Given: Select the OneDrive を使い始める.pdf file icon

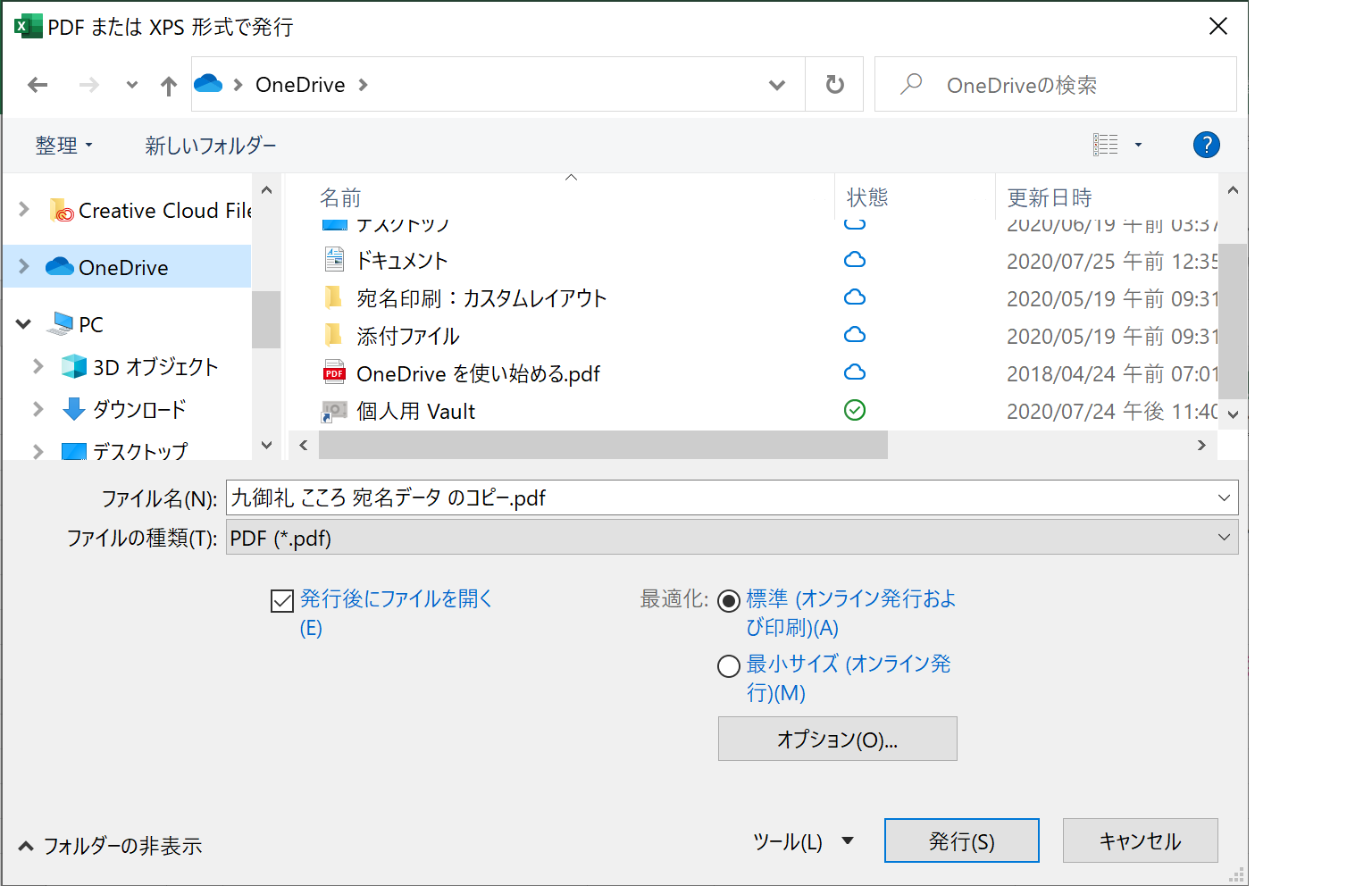Looking at the screenshot, I should pyautogui.click(x=334, y=373).
